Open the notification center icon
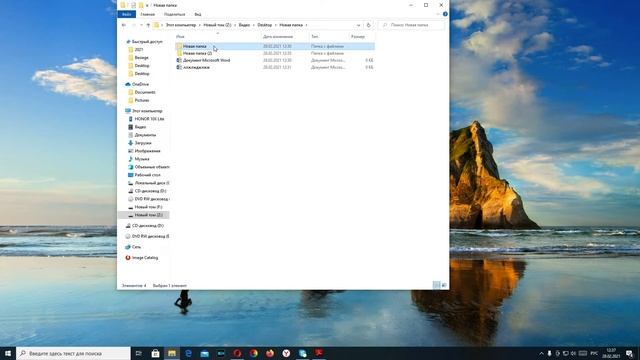This screenshot has height=360, width=640. point(630,353)
